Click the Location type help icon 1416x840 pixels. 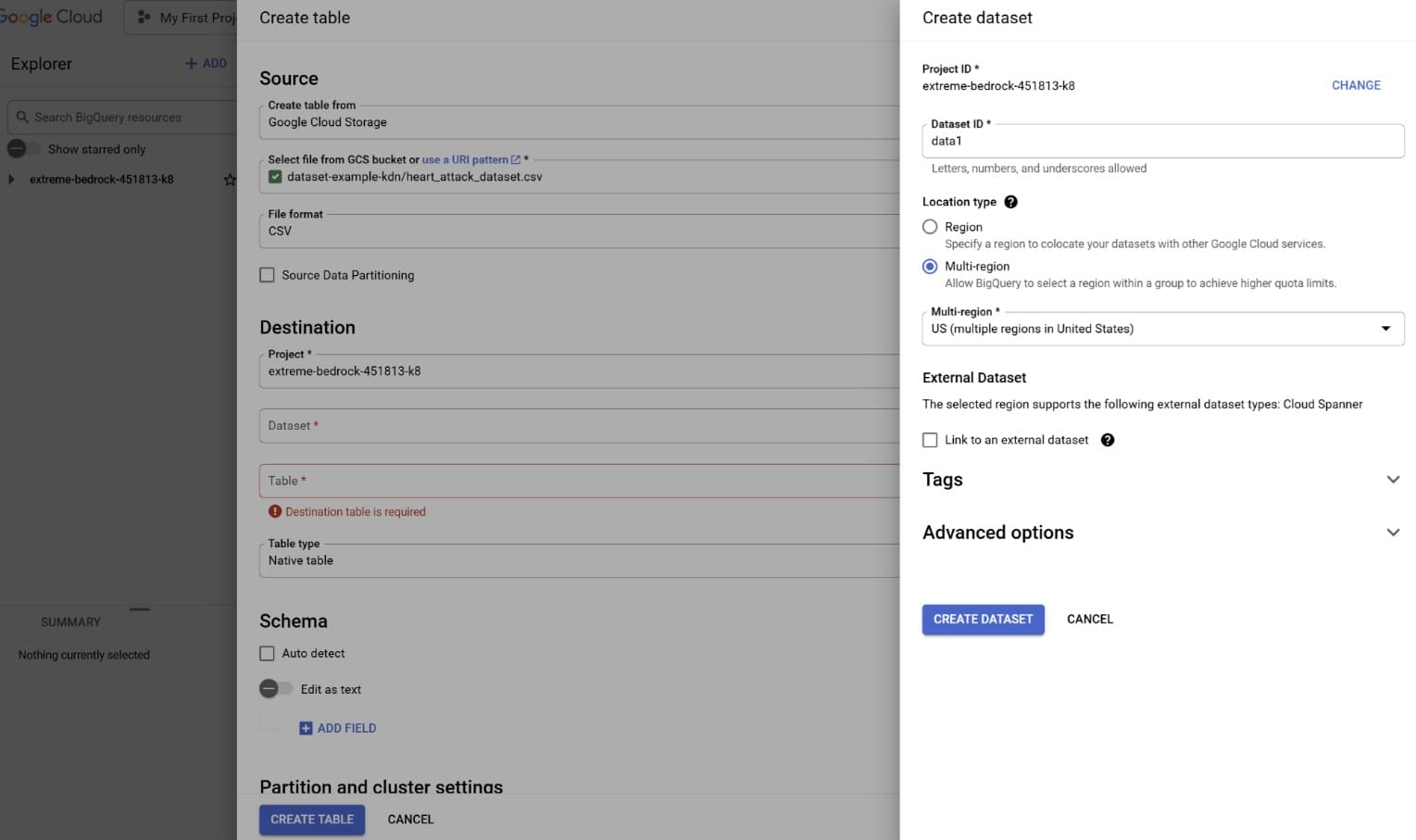[x=1011, y=202]
